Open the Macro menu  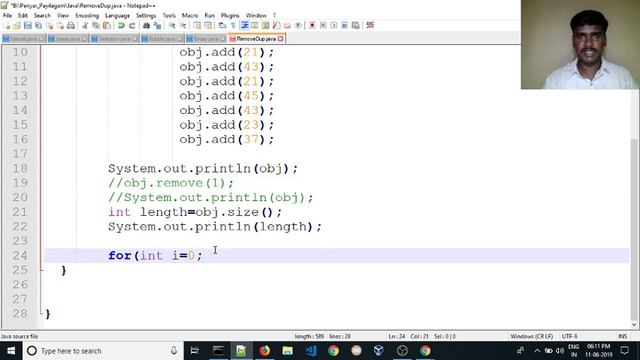point(190,16)
